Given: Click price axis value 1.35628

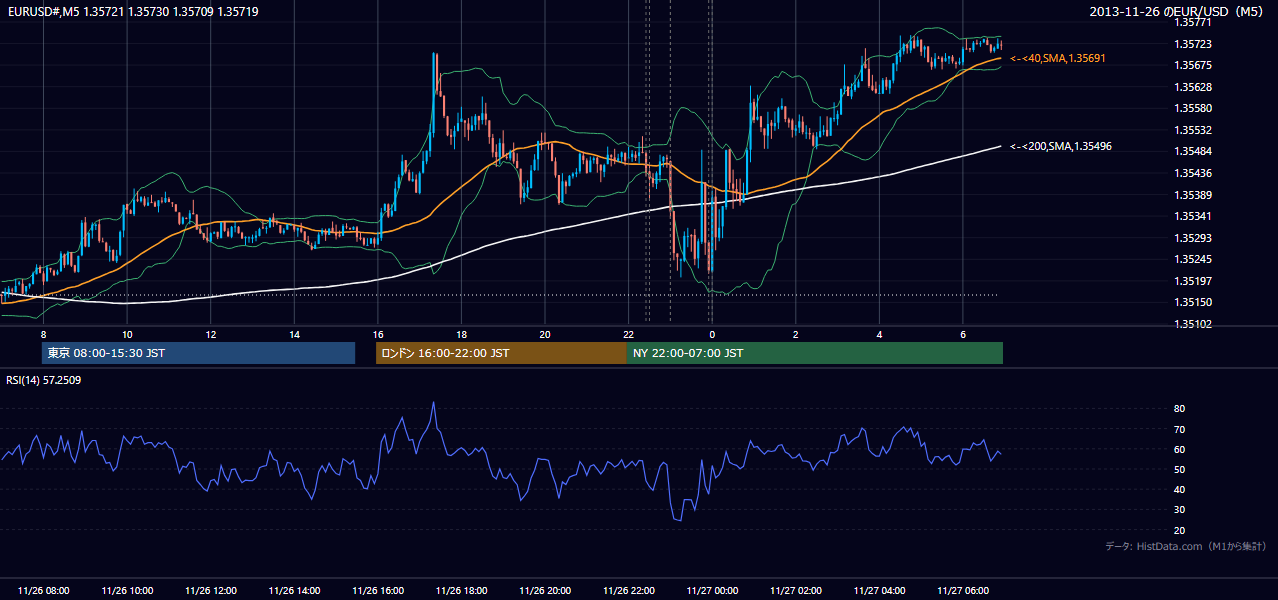Looking at the screenshot, I should pyautogui.click(x=1191, y=87).
